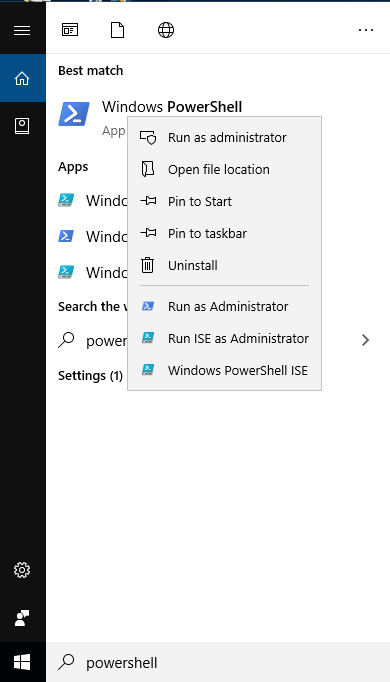Choose Windows PowerShell ISE entry
The image size is (390, 682).
click(224, 371)
